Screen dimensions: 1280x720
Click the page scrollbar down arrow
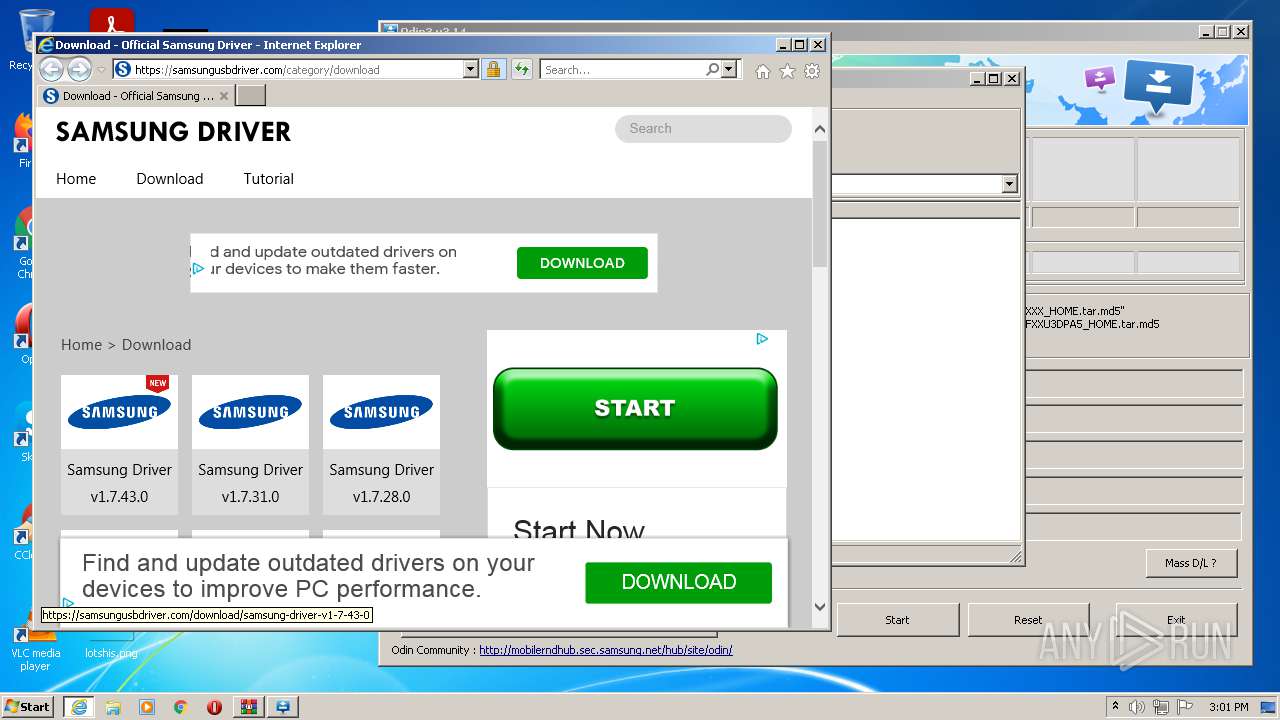point(820,606)
